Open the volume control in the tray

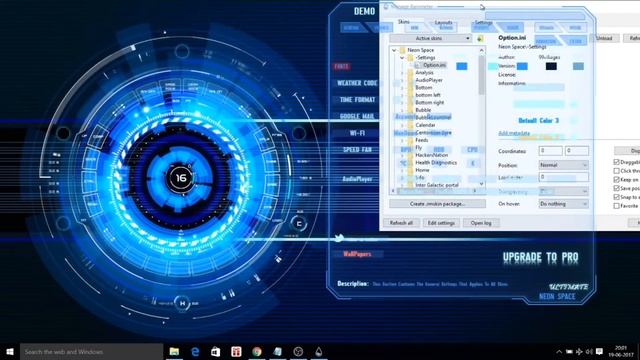[x=589, y=351]
